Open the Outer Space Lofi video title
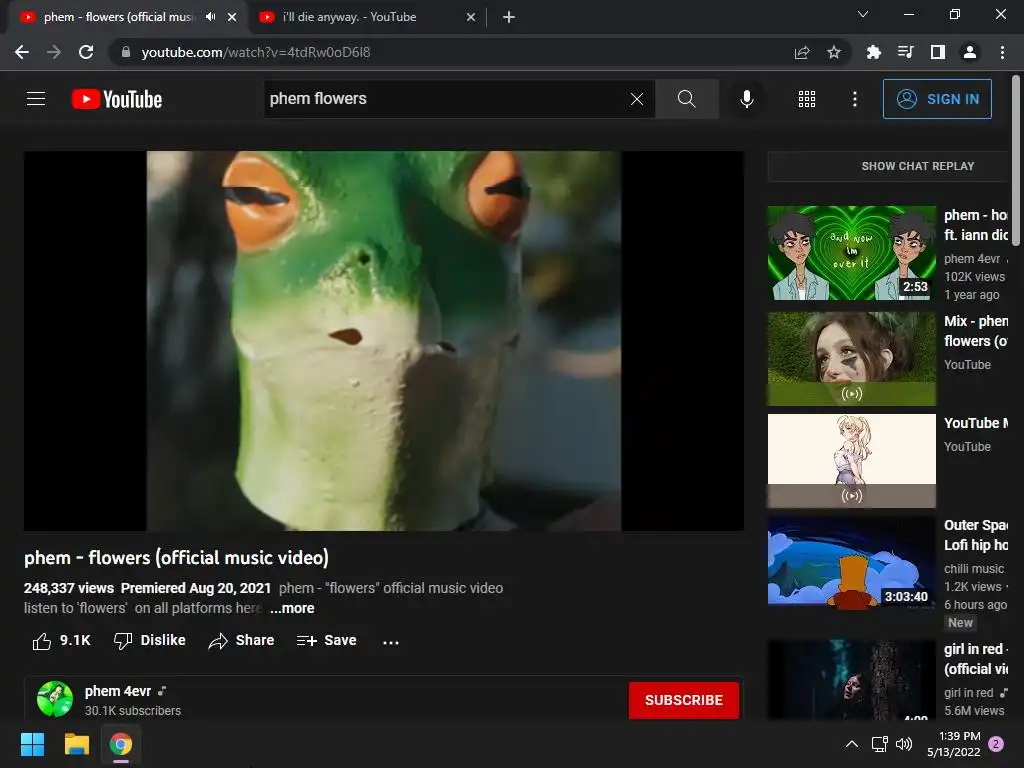Viewport: 1024px width, 768px height. pyautogui.click(x=976, y=535)
